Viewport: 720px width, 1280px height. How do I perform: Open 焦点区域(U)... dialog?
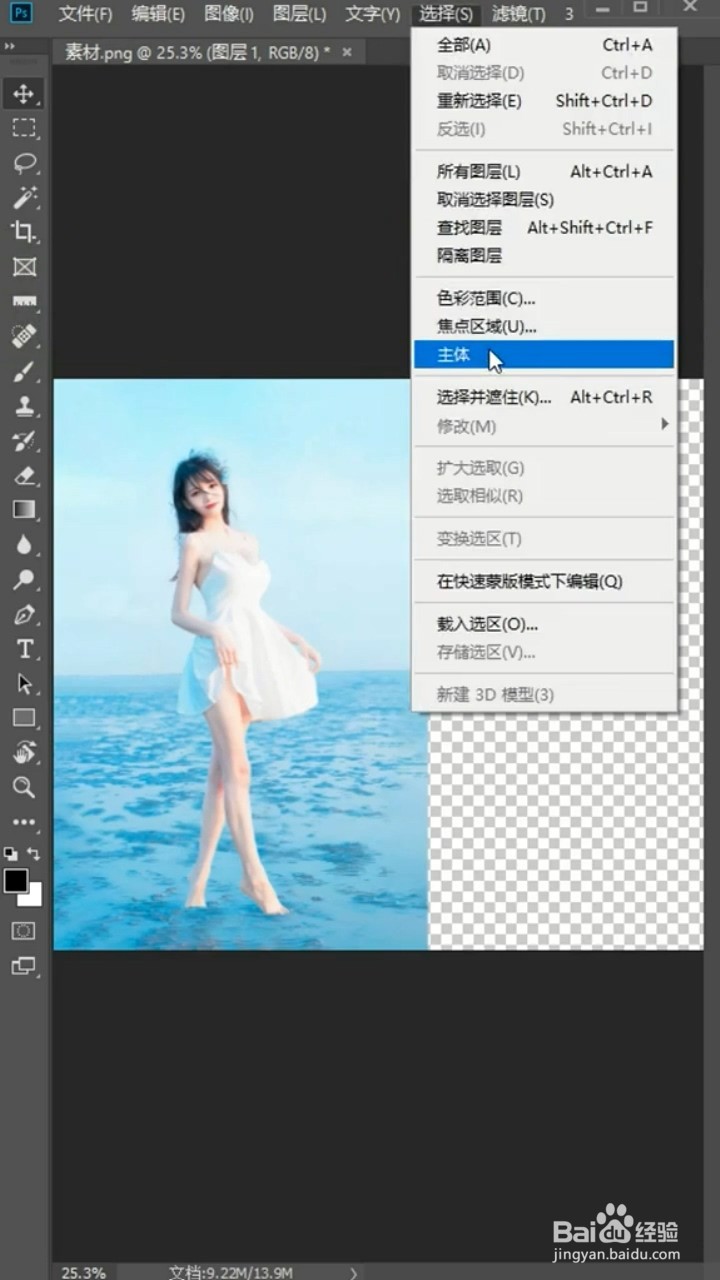coord(545,326)
